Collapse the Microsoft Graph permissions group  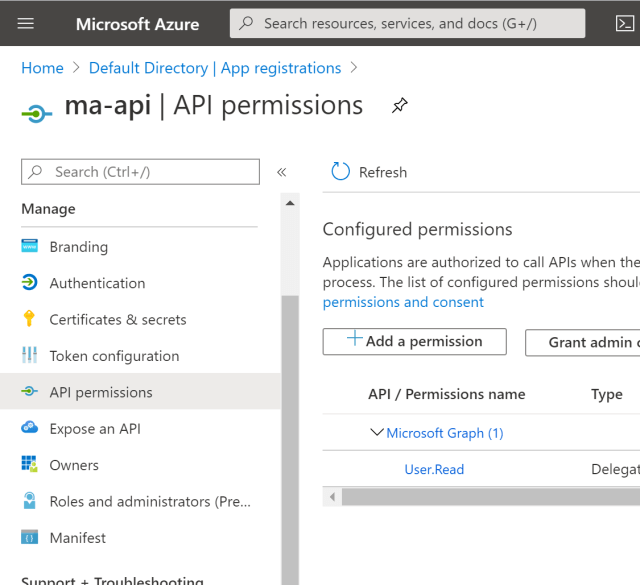pos(377,433)
